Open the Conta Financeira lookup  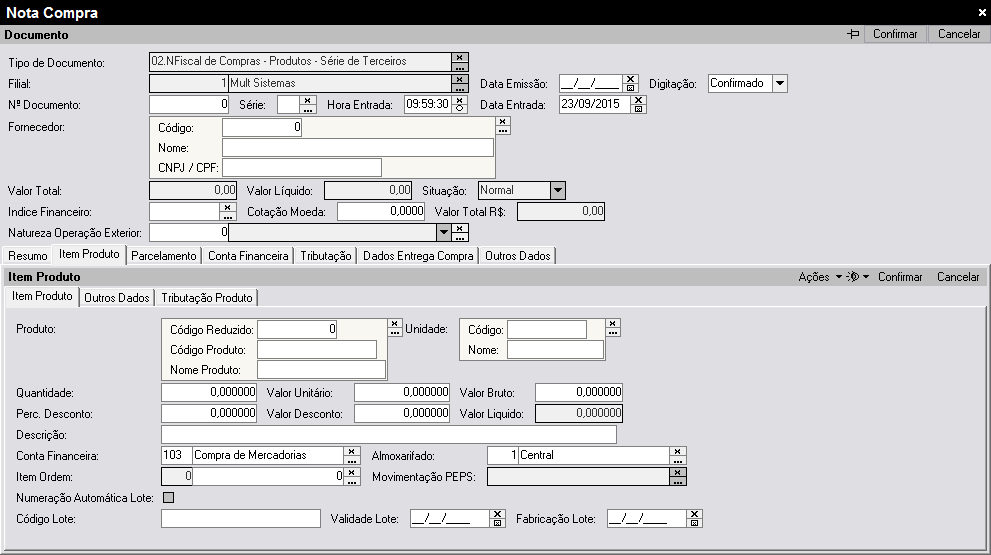pos(352,460)
